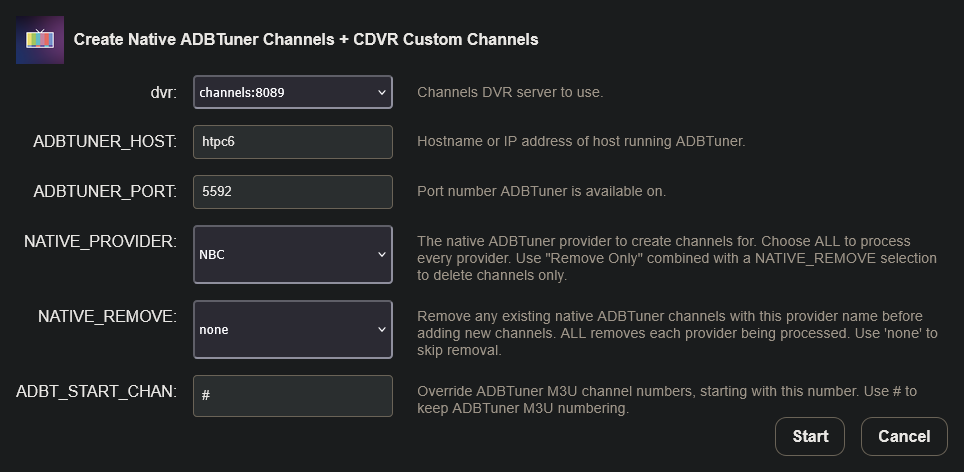
Task: Click 'The native ADBTuner provider to create' description
Action: pos(677,258)
